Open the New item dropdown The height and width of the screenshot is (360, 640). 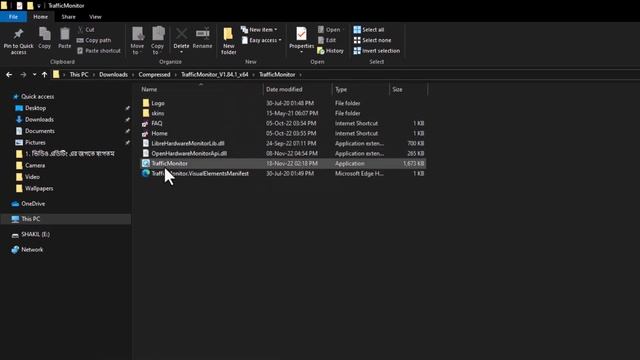259,30
